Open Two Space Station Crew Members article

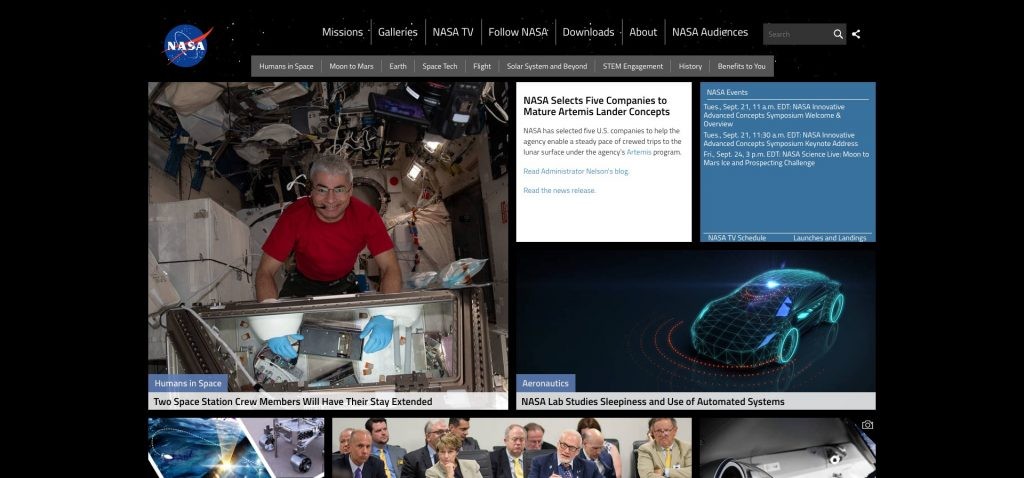pyautogui.click(x=293, y=402)
